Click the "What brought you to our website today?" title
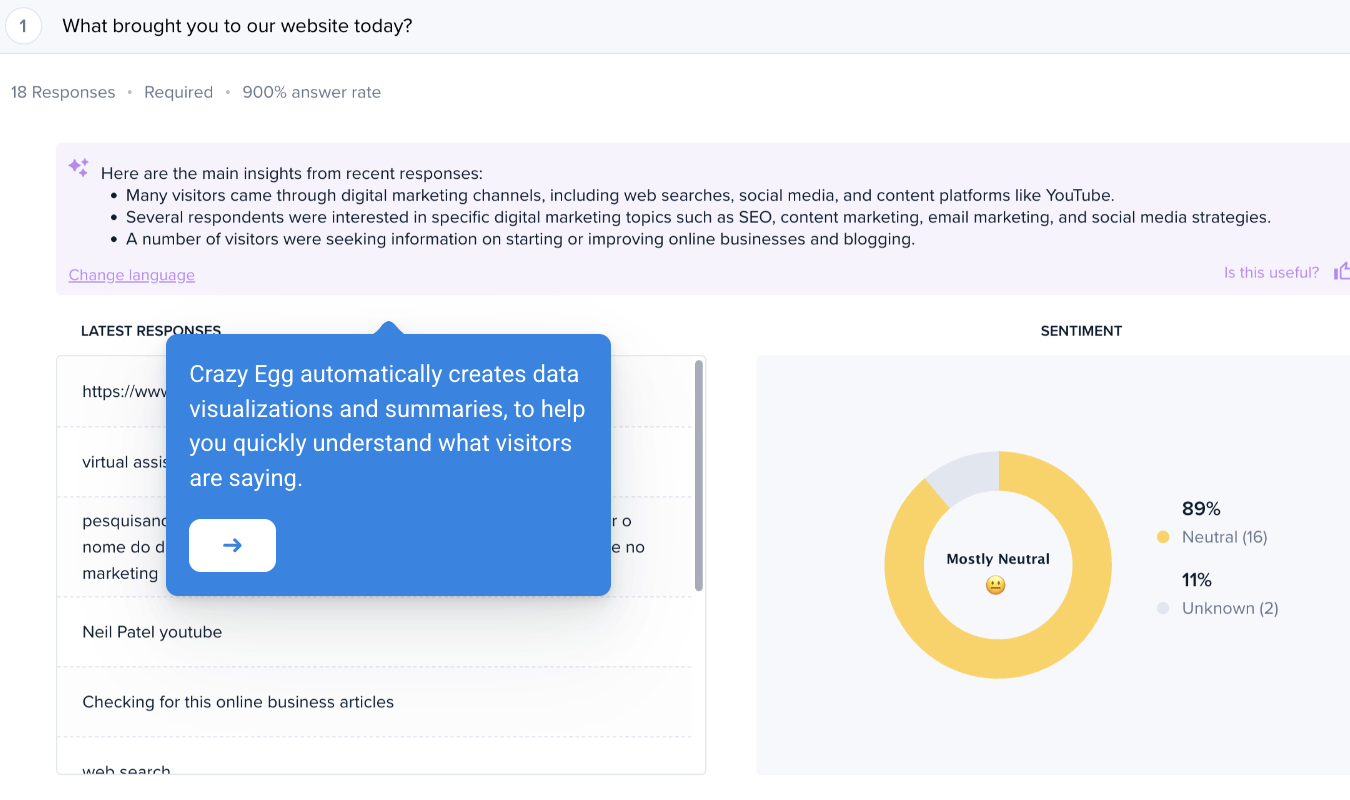Viewport: 1350px width, 800px height. coord(237,26)
